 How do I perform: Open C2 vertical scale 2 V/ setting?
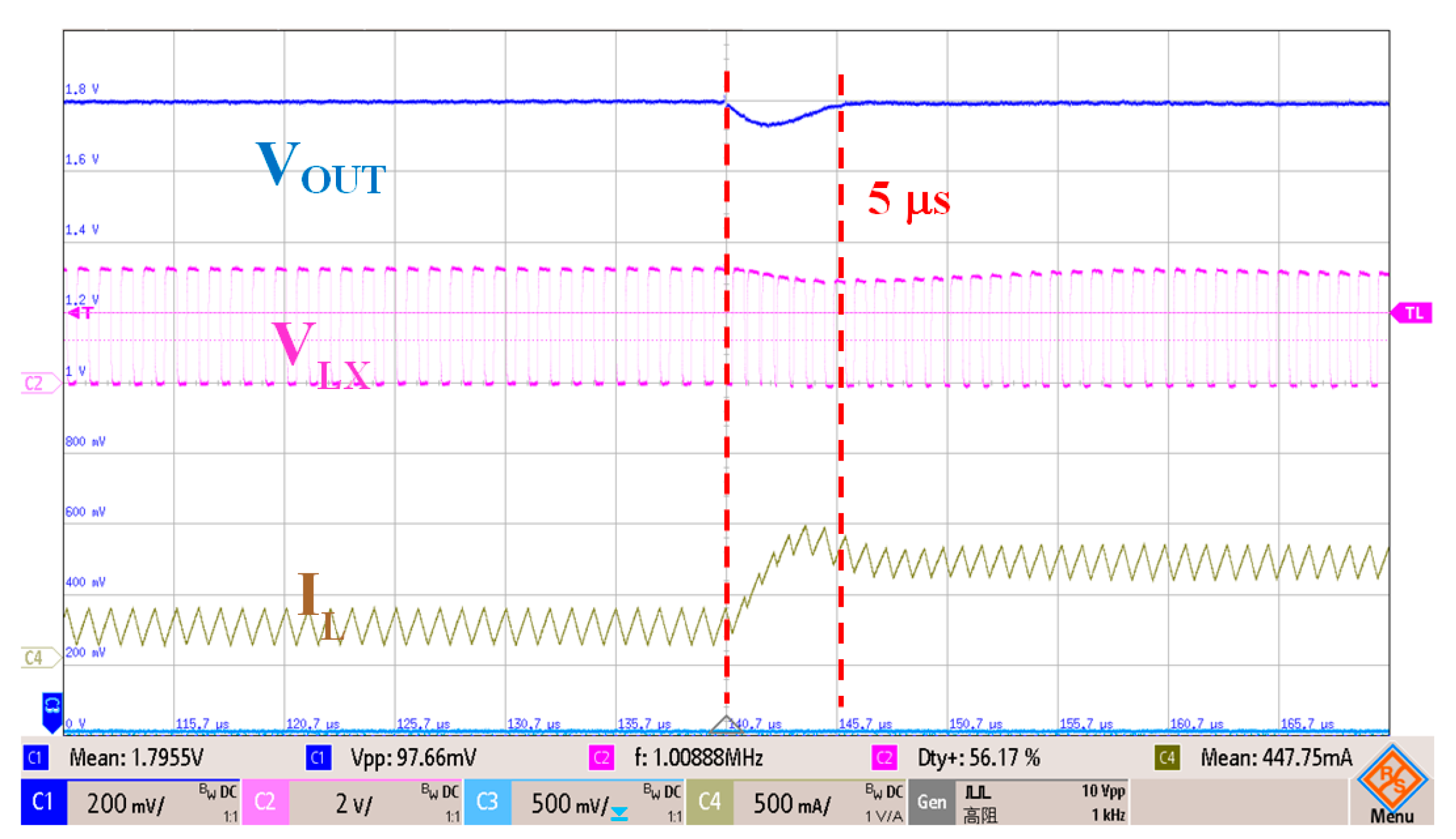click(x=354, y=804)
